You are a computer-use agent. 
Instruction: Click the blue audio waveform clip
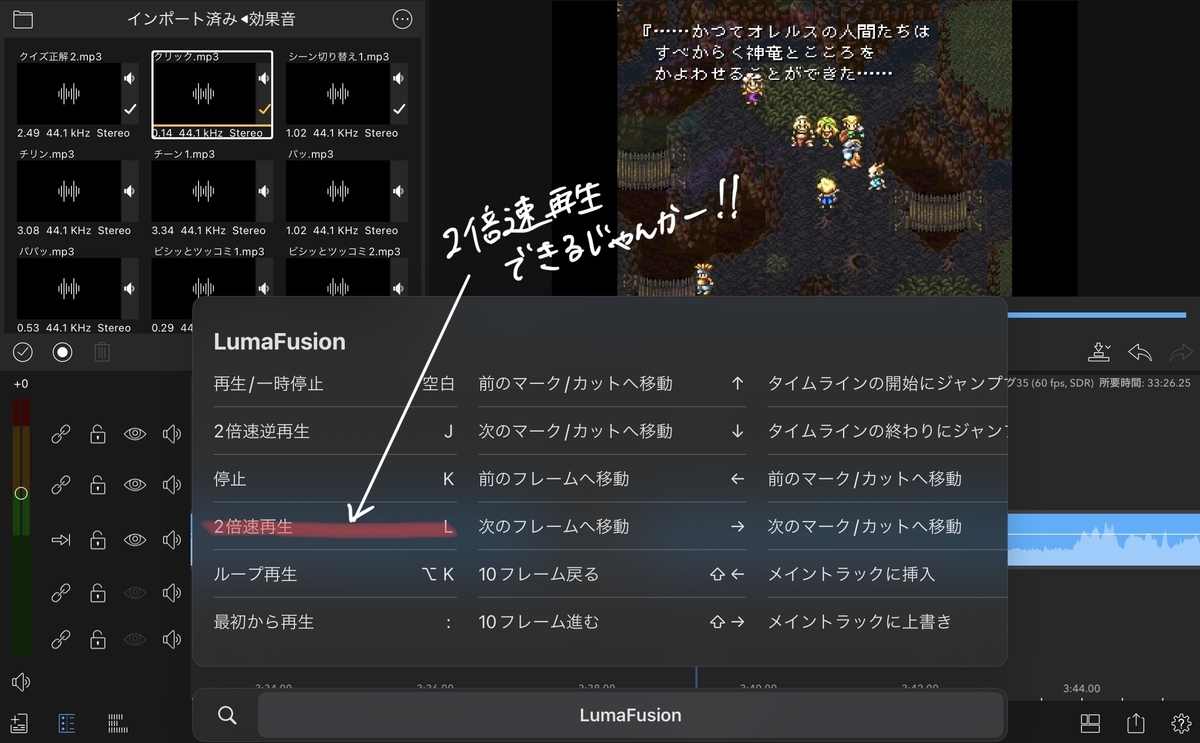(1102, 540)
